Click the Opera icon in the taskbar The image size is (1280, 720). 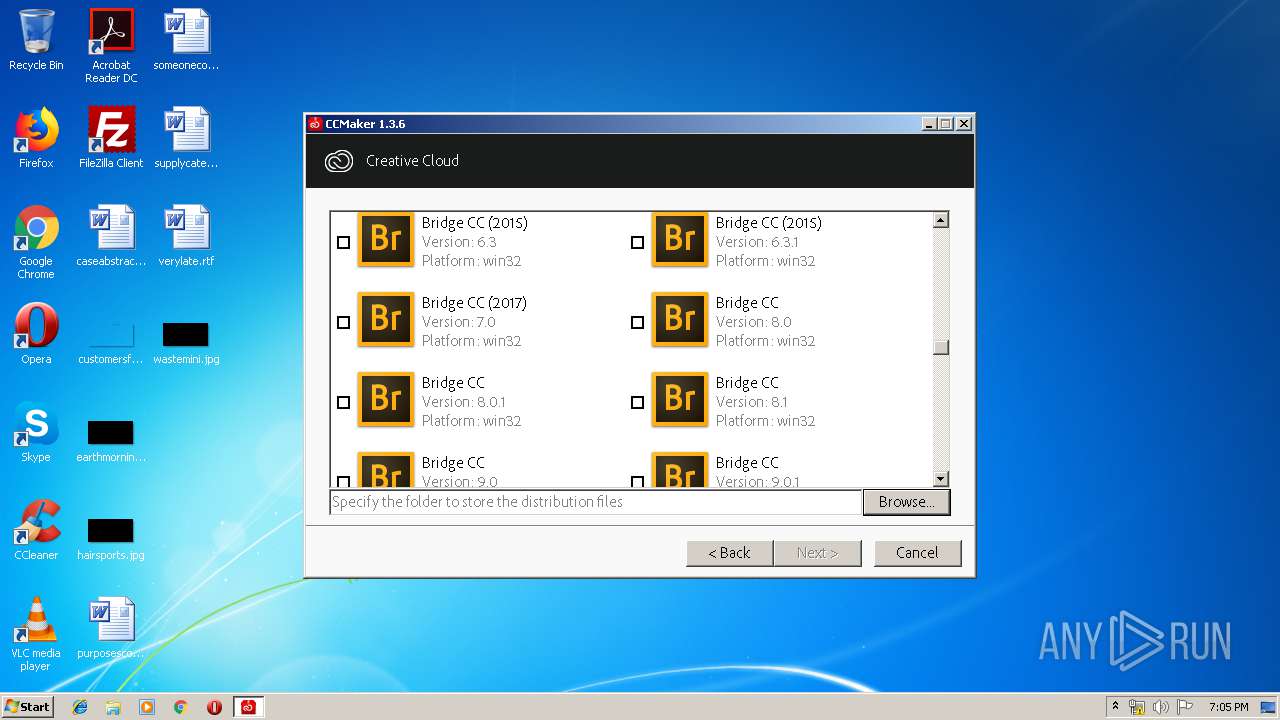[x=214, y=707]
